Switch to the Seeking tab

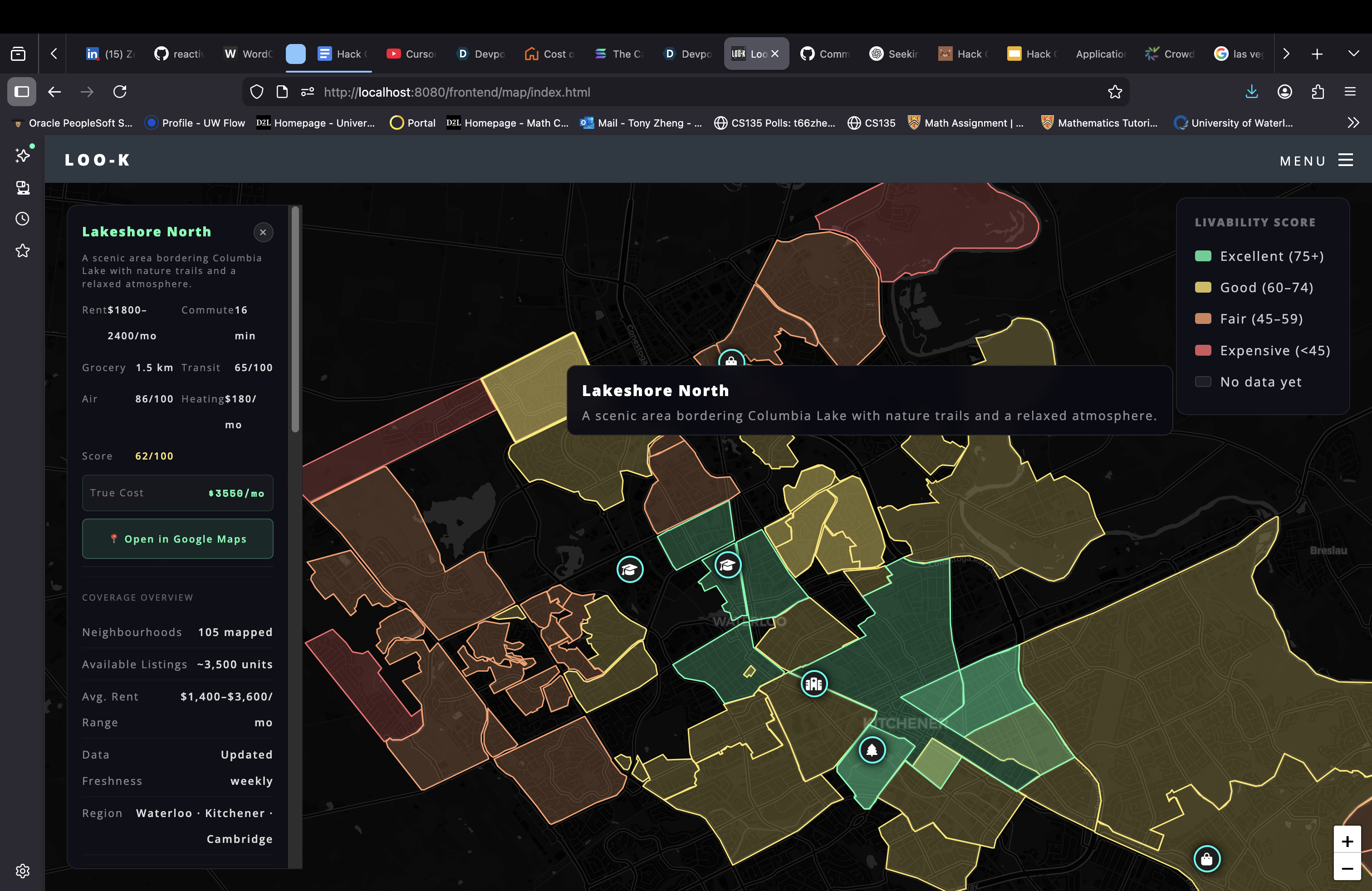(x=894, y=54)
